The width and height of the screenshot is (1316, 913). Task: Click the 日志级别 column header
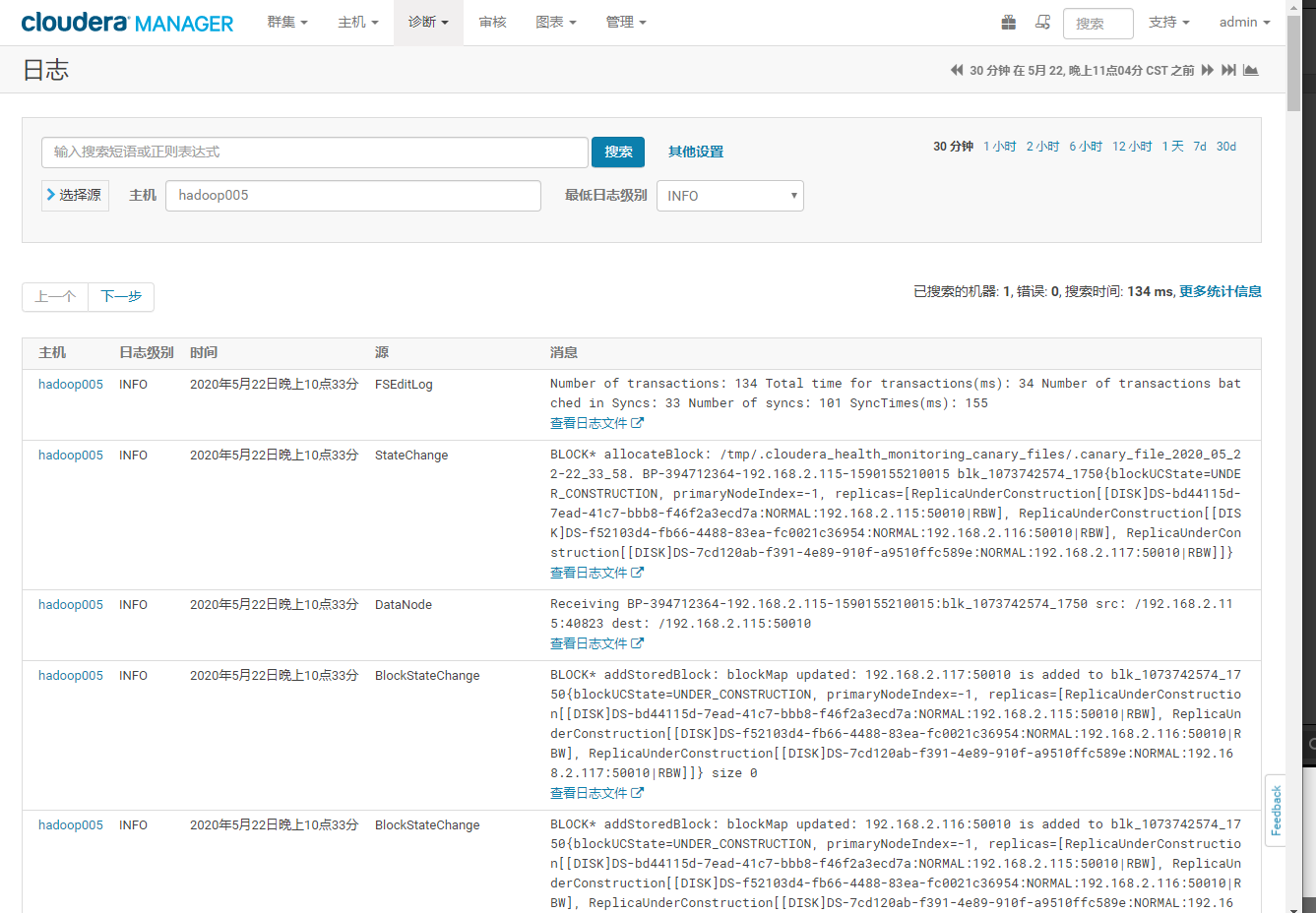(x=147, y=352)
